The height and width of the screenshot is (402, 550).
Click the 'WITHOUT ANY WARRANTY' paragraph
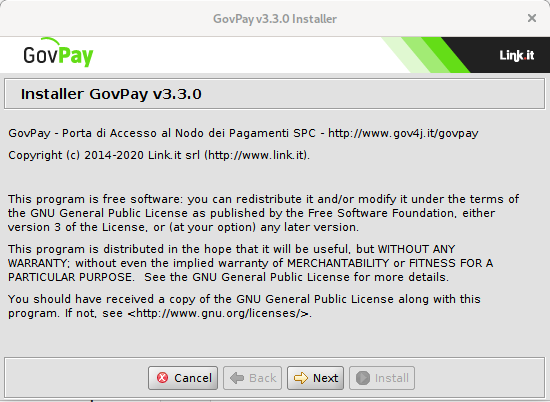[x=250, y=263]
